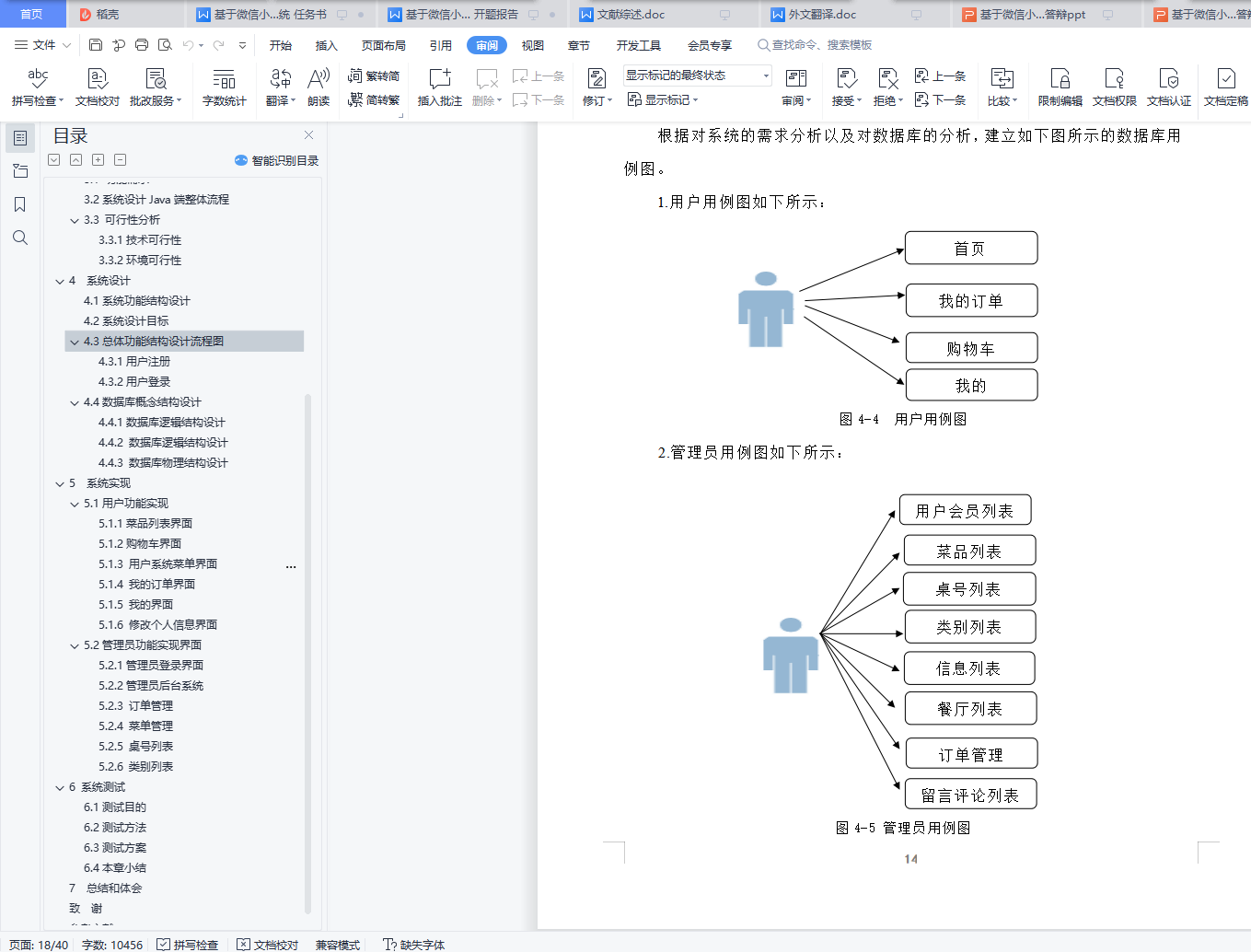
Task: Open the search panel in the left sidebar
Action: point(19,238)
